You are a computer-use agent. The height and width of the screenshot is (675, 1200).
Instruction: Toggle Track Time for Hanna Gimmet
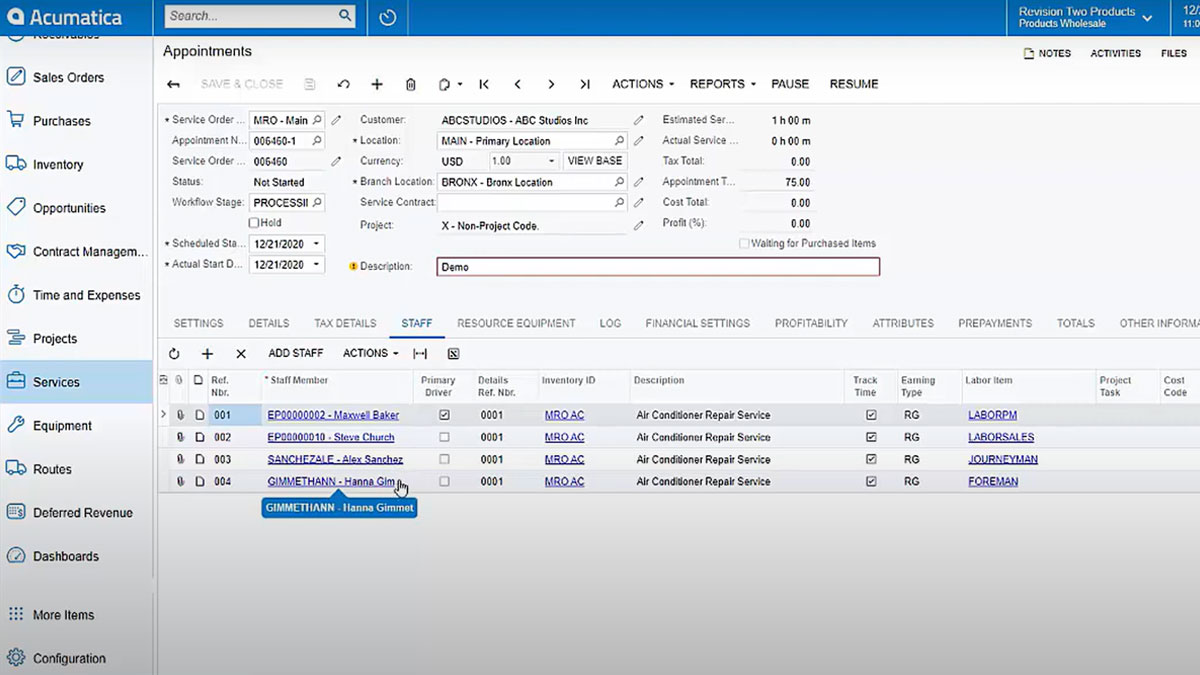coord(871,481)
